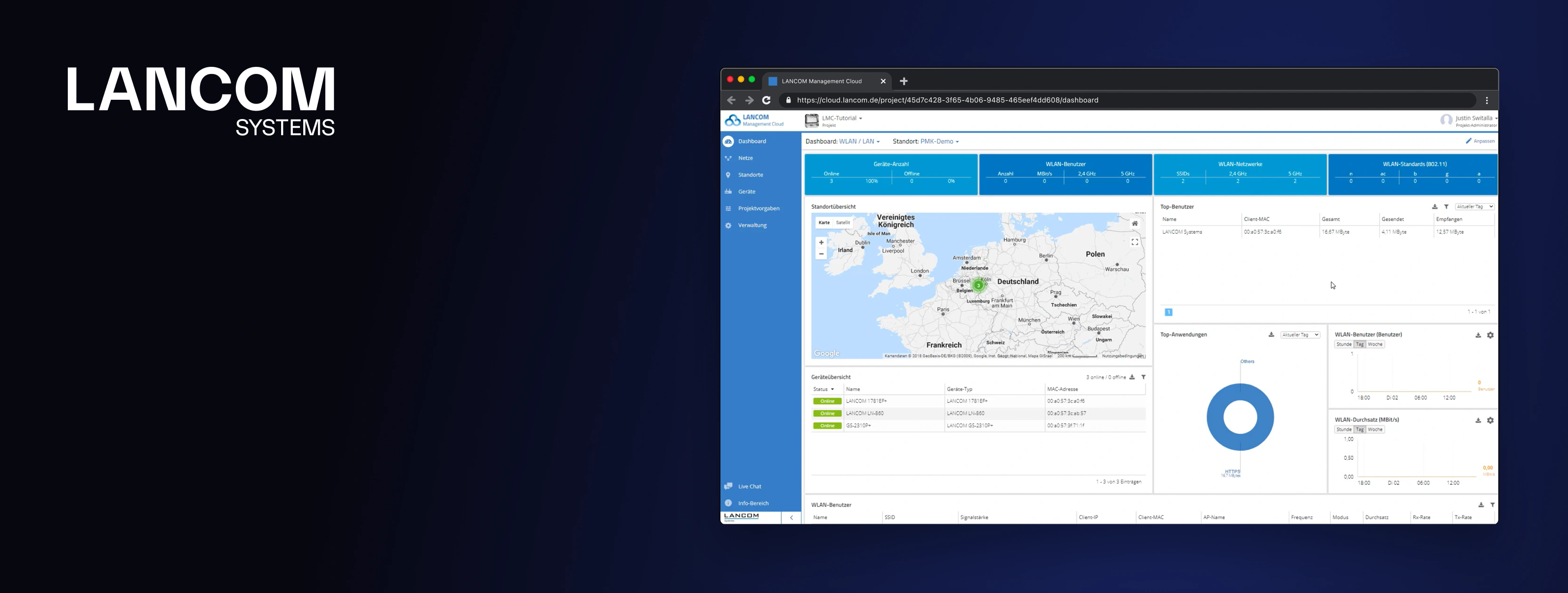Select Stunde in WLAN-Benutzer (Benutzer) chart
Image resolution: width=1568 pixels, height=593 pixels.
point(1344,344)
